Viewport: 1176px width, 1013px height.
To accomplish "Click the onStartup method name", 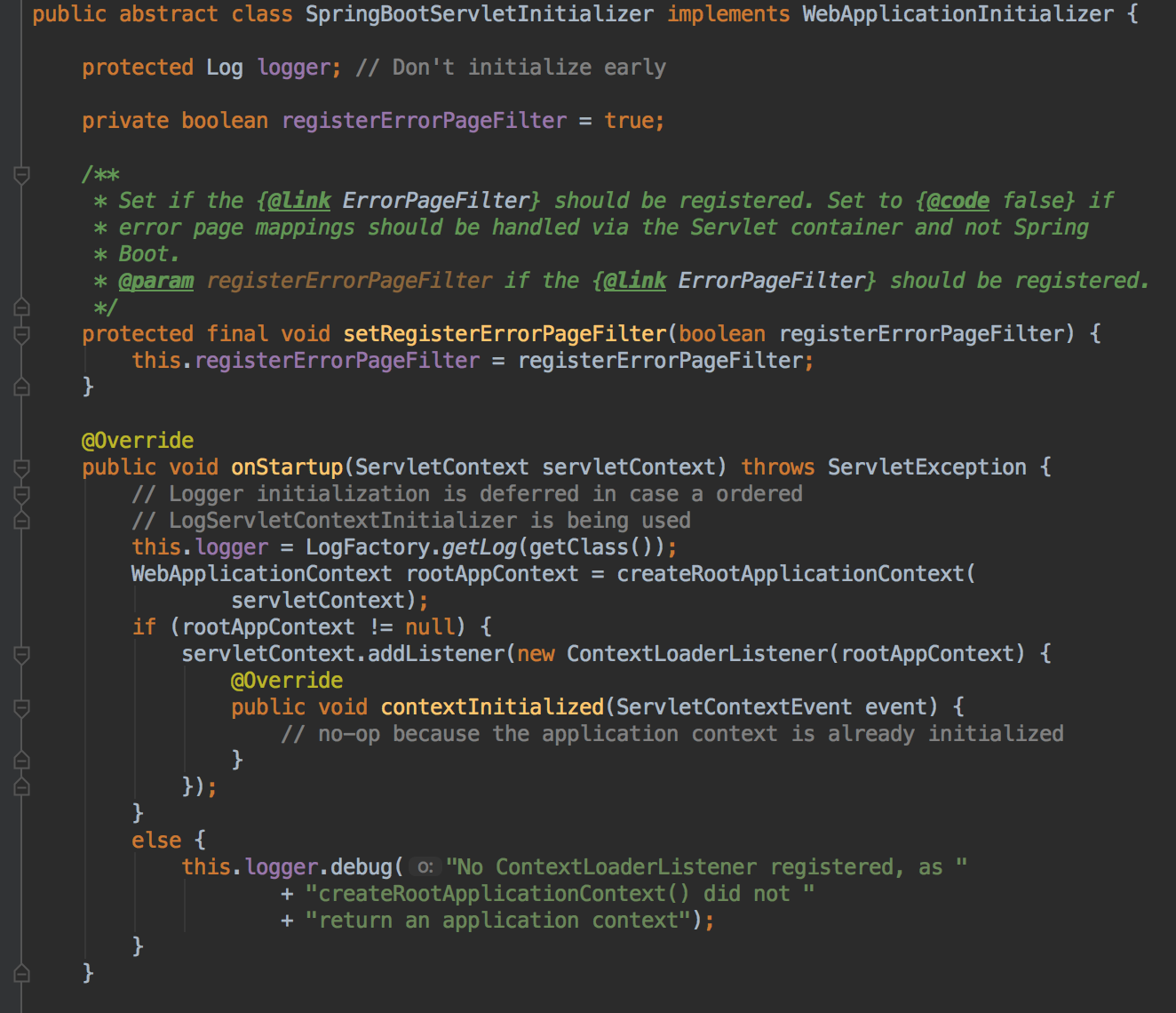I will coord(287,467).
